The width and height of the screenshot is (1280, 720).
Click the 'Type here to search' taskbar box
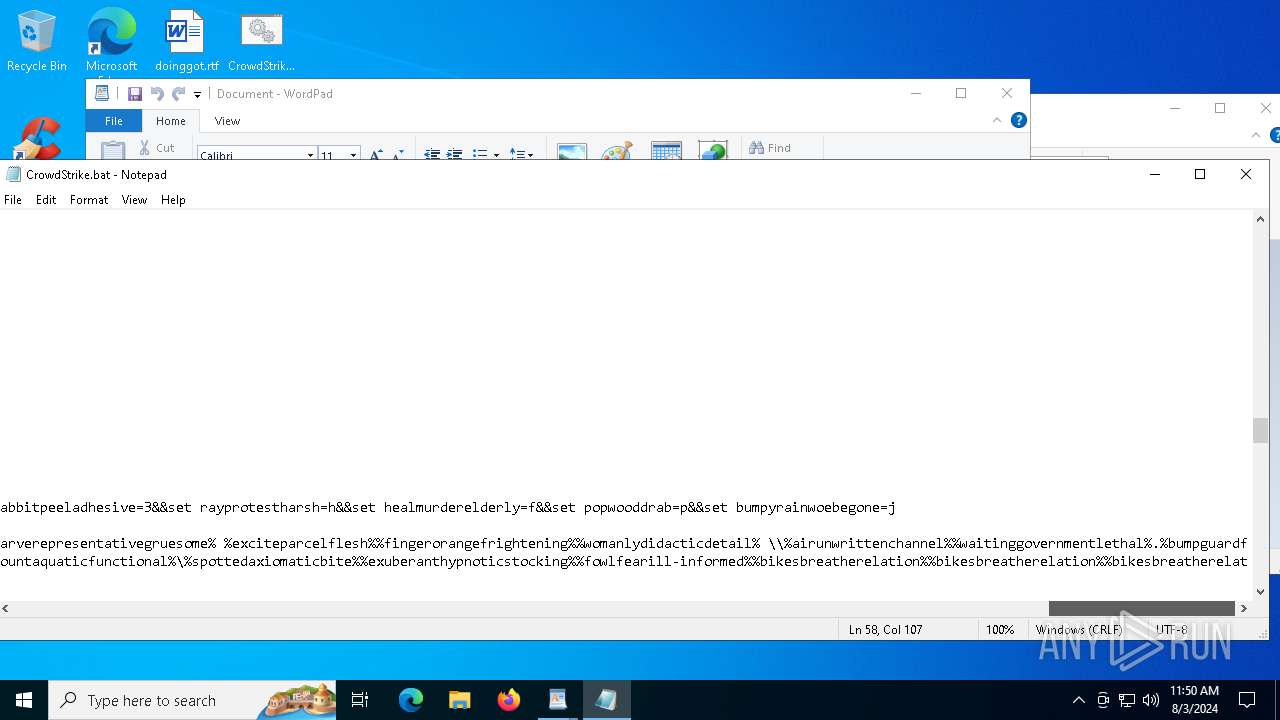click(x=192, y=700)
